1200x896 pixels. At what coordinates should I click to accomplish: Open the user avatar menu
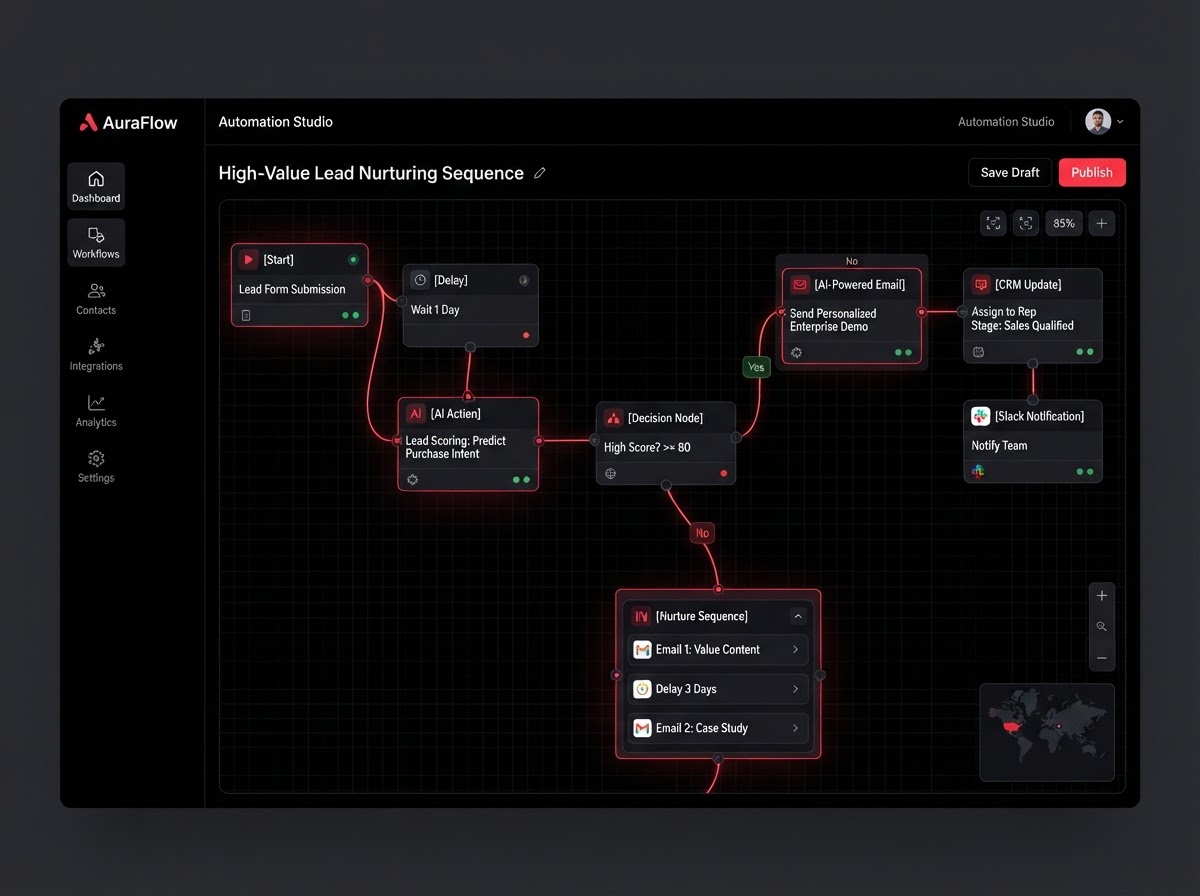coord(1104,122)
